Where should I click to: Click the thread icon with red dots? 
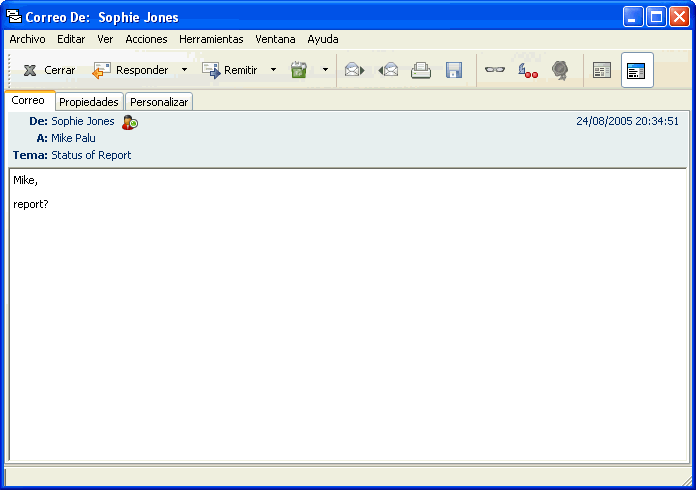[528, 70]
